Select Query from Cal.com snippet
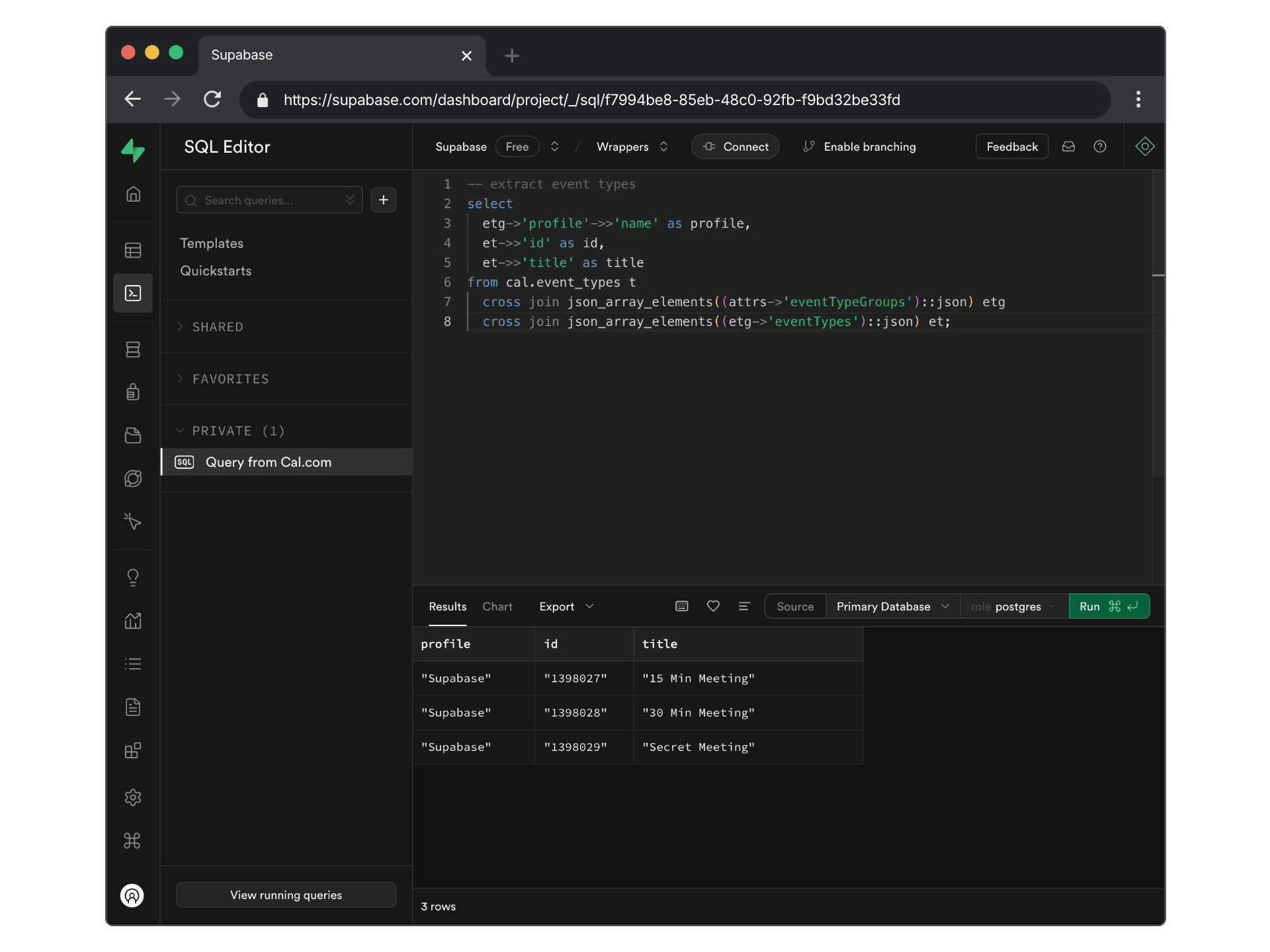This screenshot has height=952, width=1270. pyautogui.click(x=287, y=462)
